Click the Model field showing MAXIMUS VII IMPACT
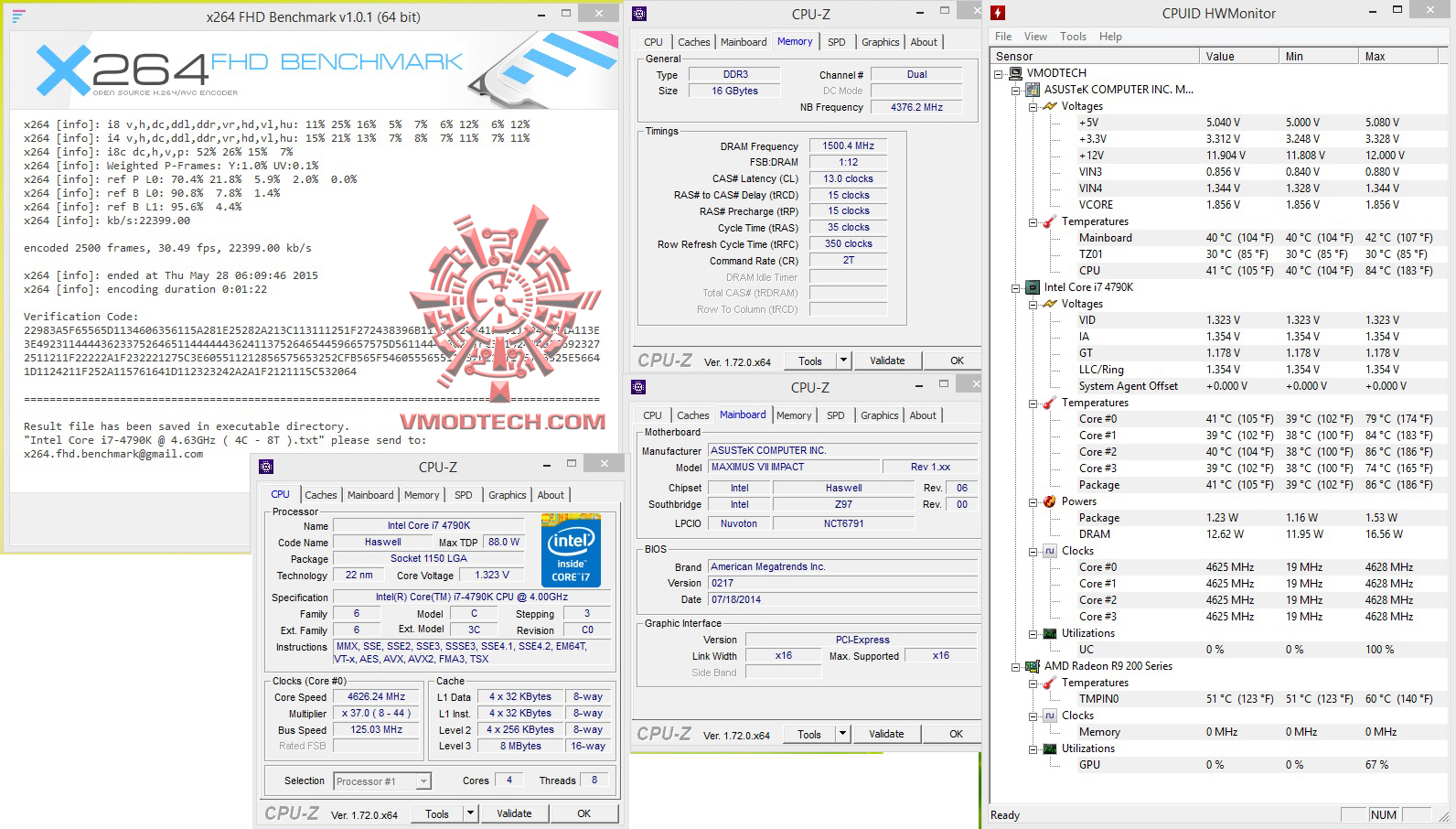This screenshot has height=829, width=1456. pyautogui.click(x=795, y=467)
